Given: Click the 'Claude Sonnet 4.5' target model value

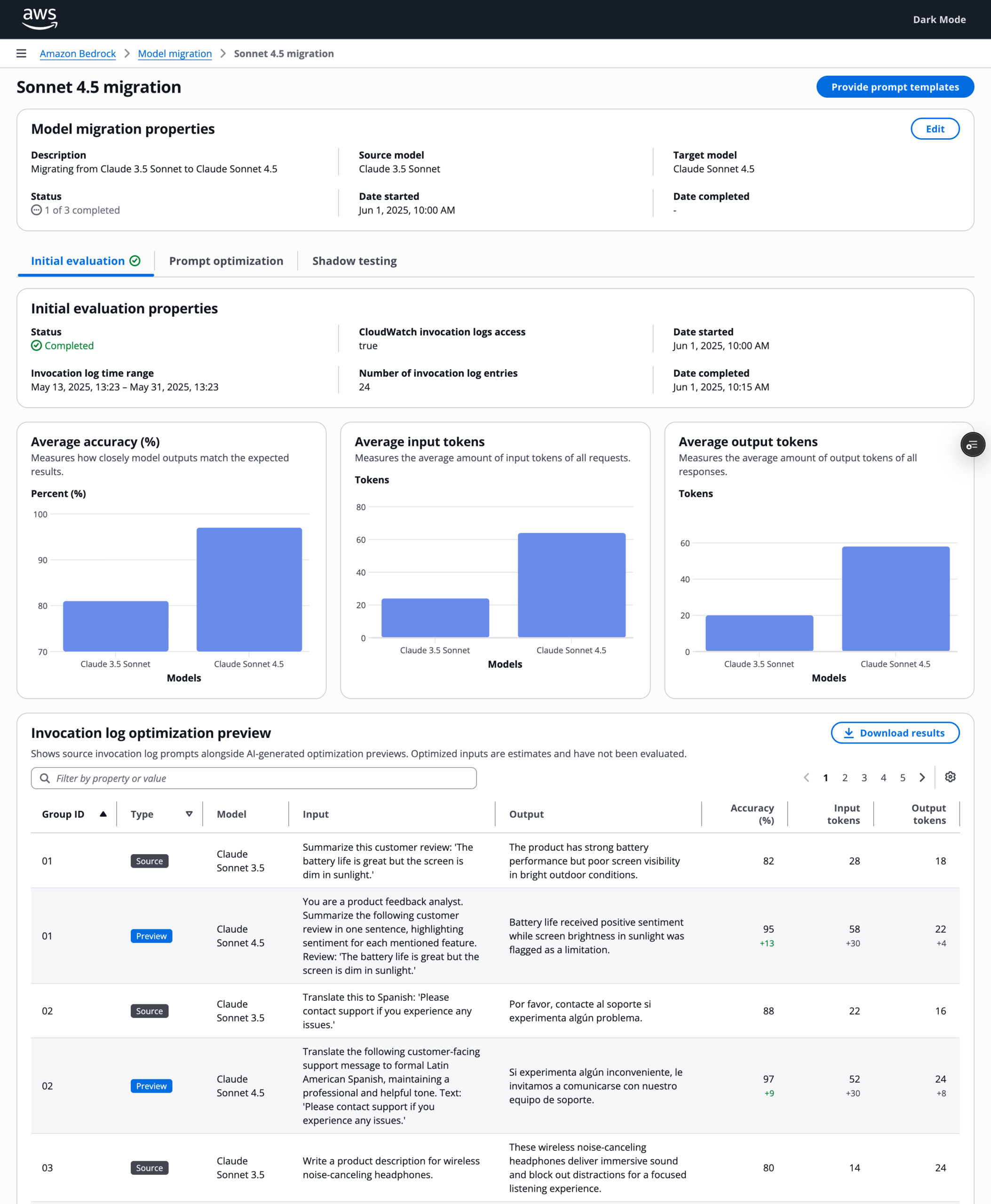Looking at the screenshot, I should [714, 169].
